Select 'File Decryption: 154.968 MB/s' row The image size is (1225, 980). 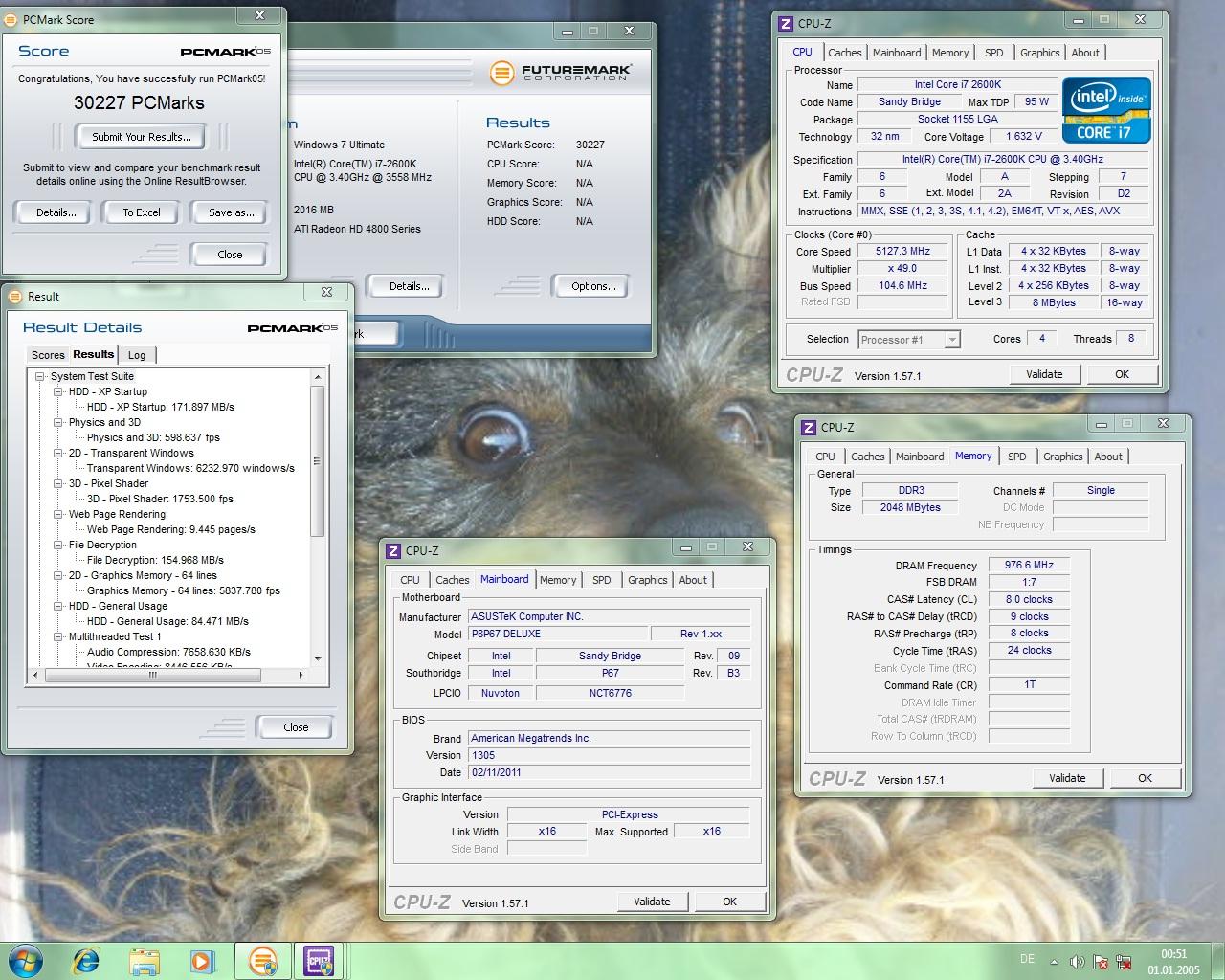(x=155, y=560)
